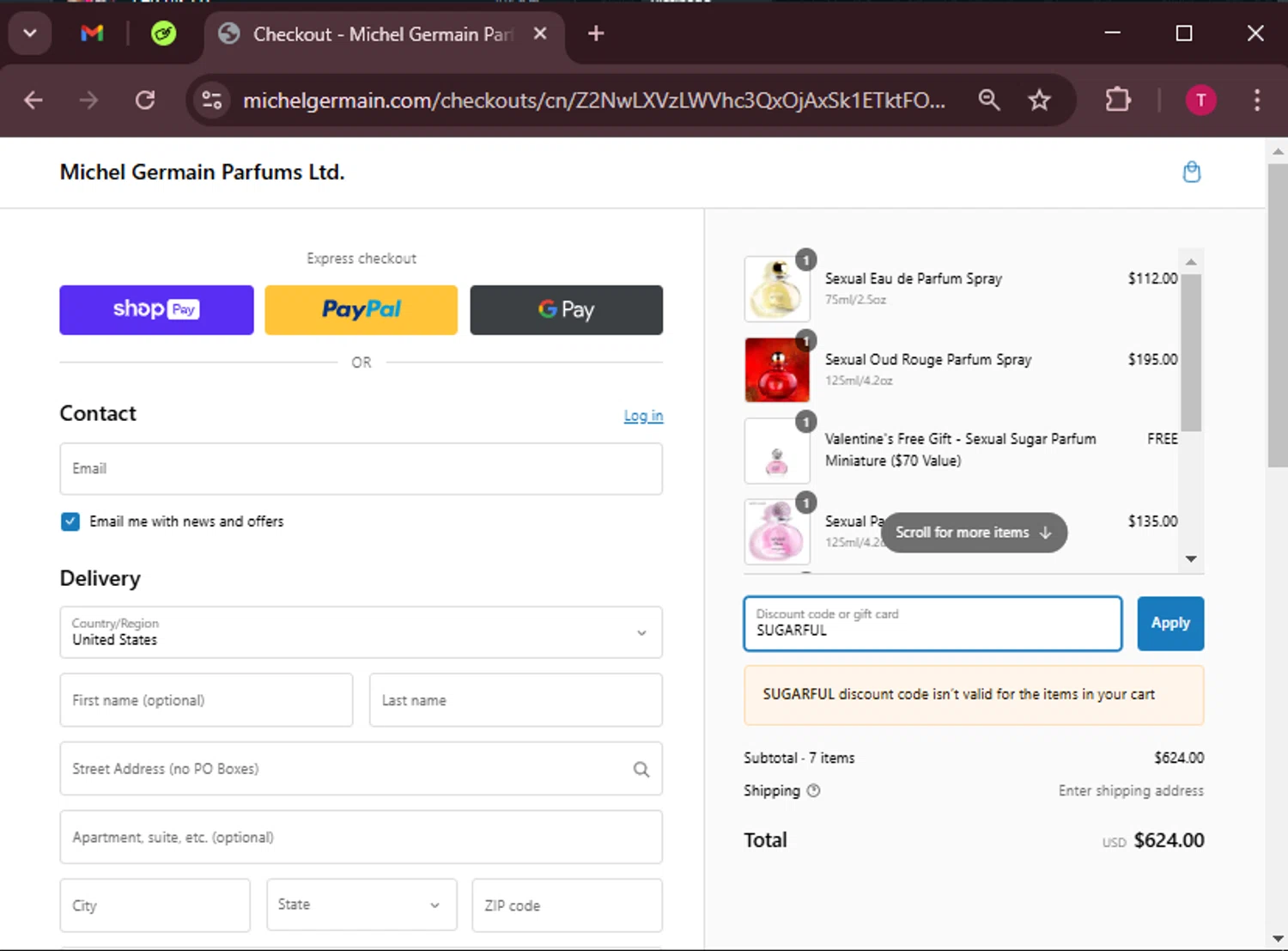
Task: Click page scrollbar up arrow
Action: (x=1278, y=151)
